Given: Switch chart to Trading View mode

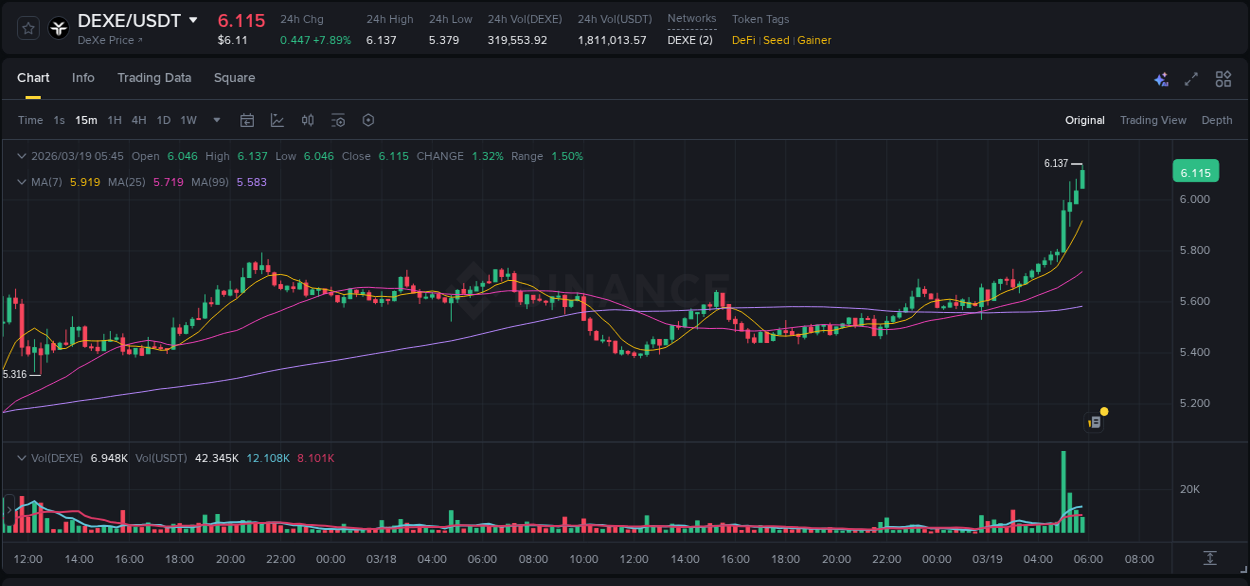Looking at the screenshot, I should point(1153,120).
